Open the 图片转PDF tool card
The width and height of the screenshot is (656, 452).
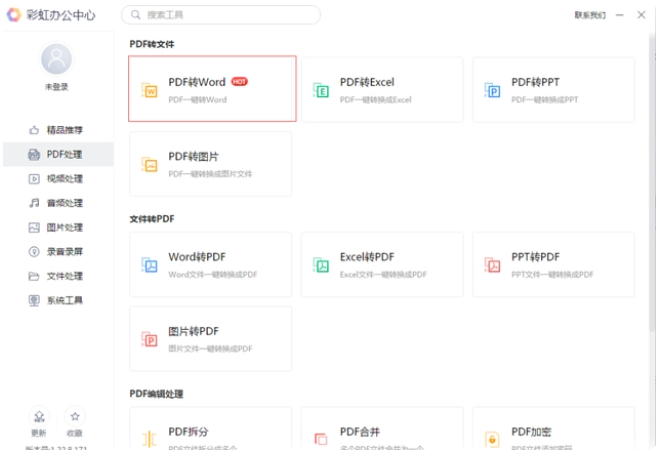point(210,339)
